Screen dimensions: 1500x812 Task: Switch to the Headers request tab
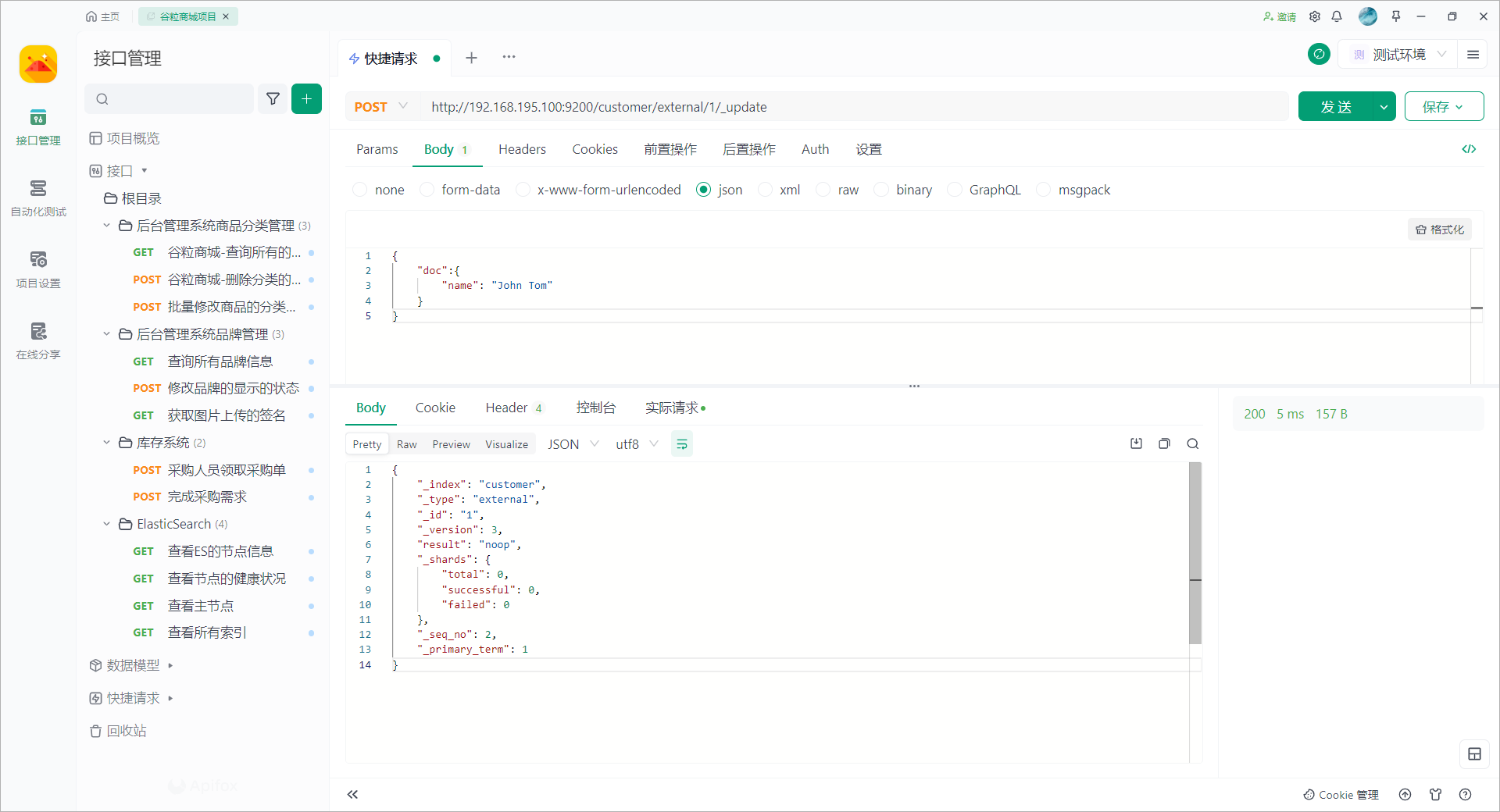point(522,149)
